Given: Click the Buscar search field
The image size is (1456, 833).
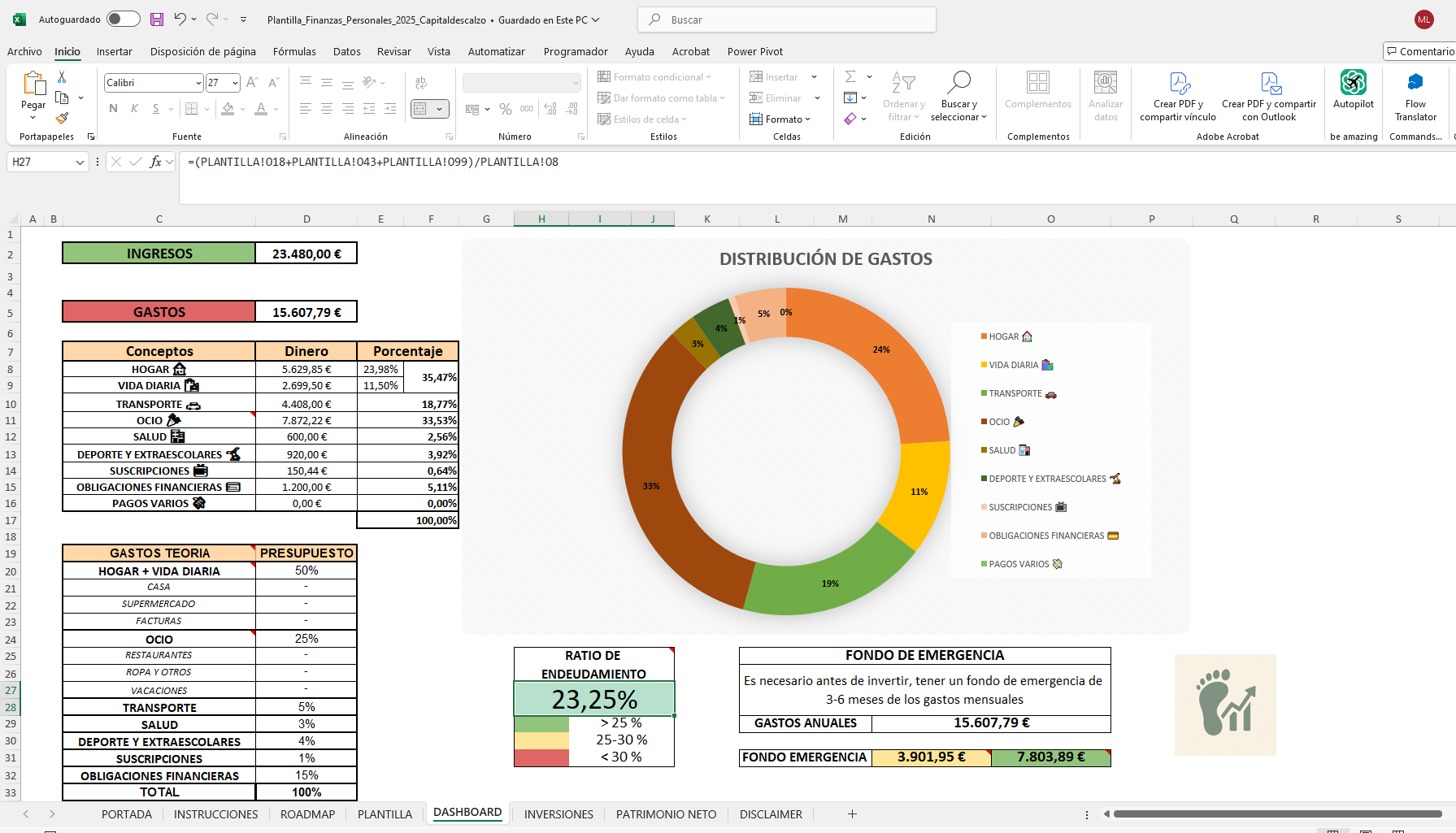Looking at the screenshot, I should (x=787, y=20).
